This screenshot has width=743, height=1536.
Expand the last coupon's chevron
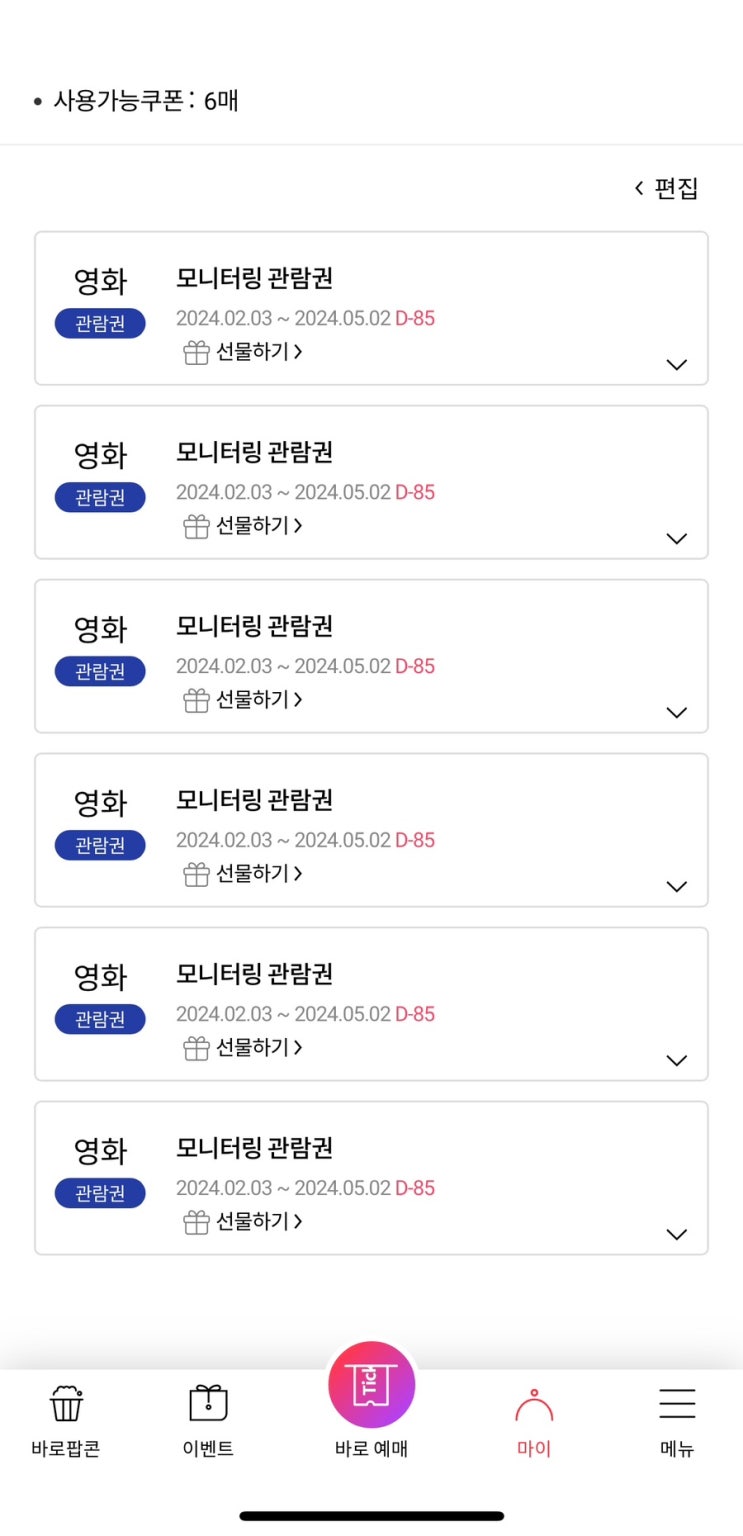677,1235
